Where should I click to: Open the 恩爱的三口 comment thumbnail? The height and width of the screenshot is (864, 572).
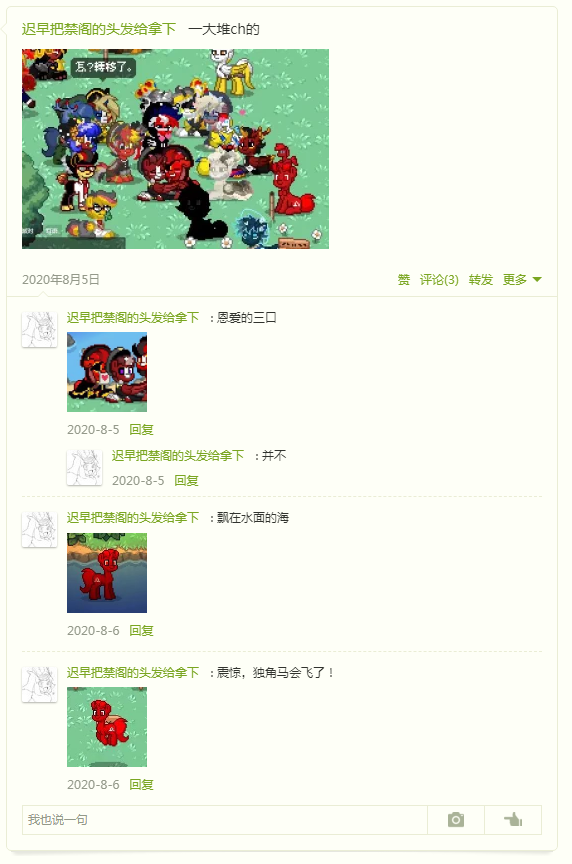(x=107, y=372)
